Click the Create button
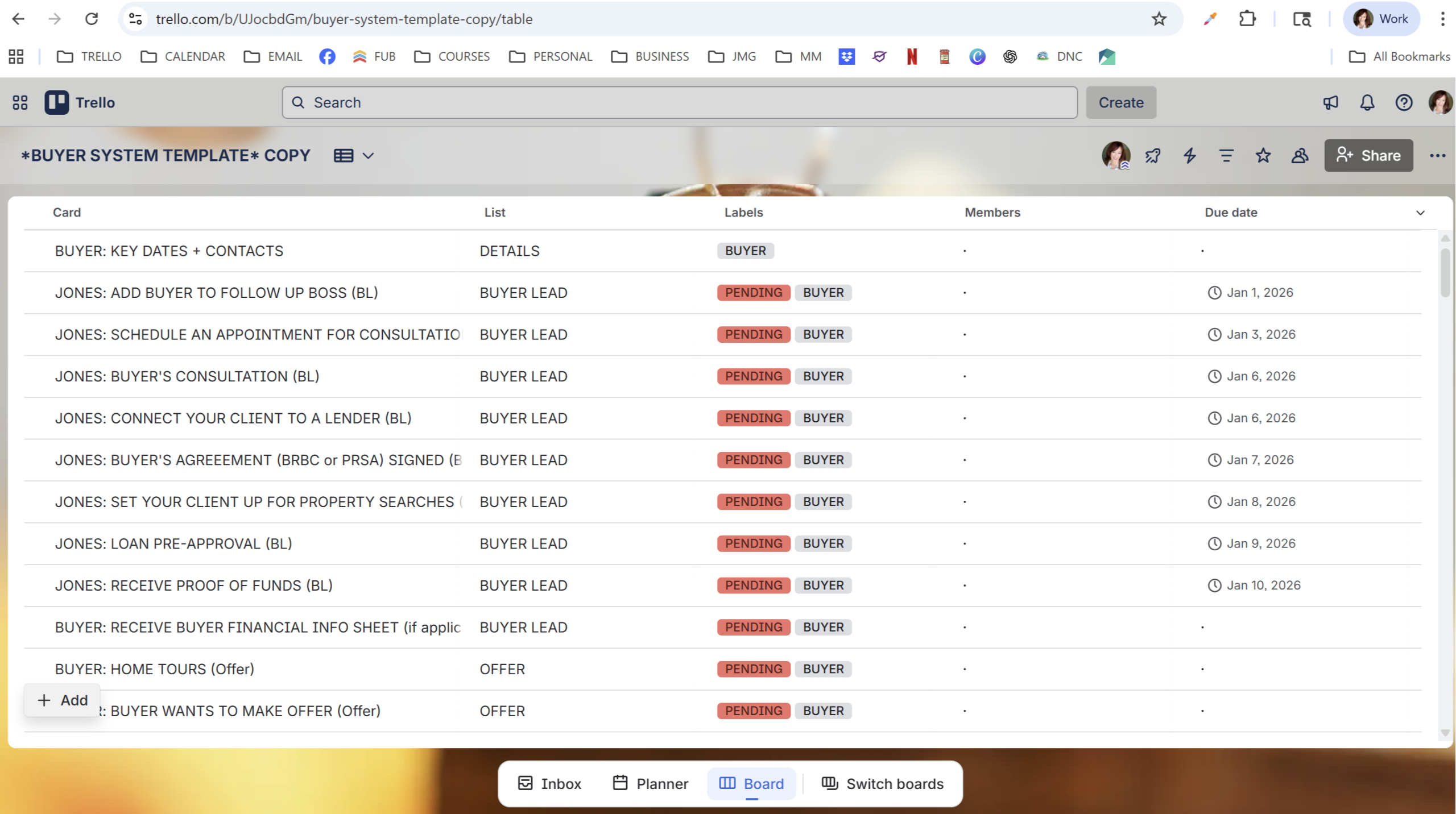 1120,102
